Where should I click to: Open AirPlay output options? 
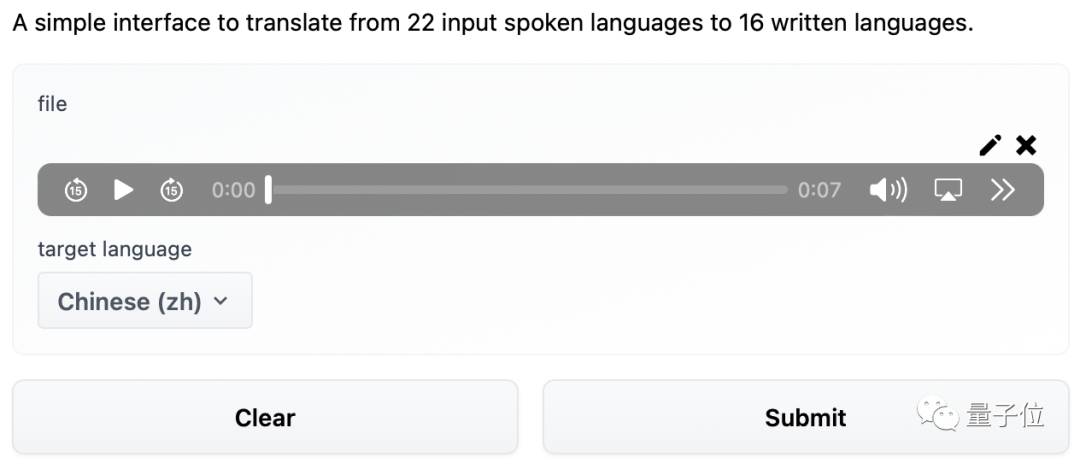click(x=948, y=190)
